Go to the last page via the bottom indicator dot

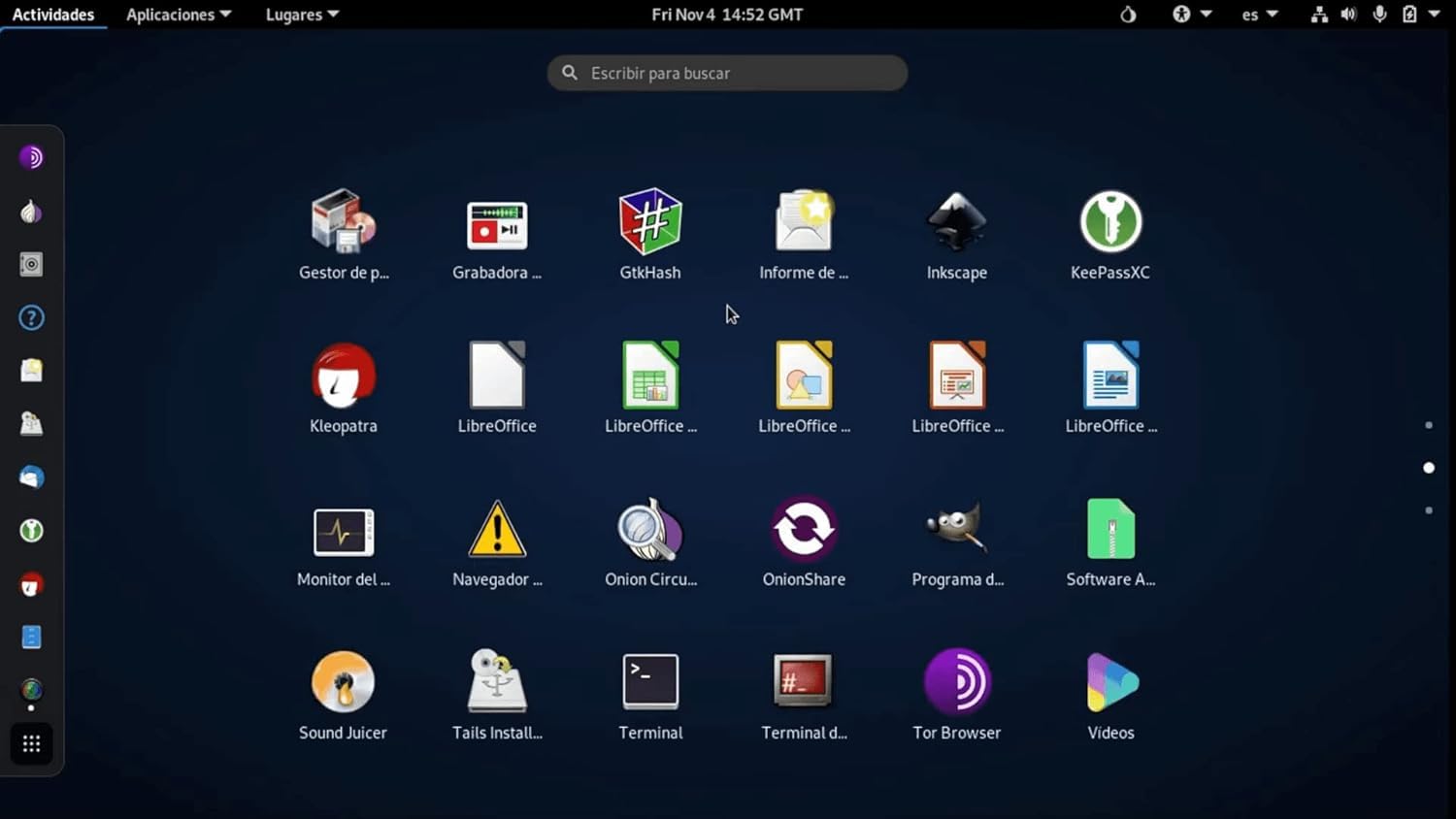click(1429, 510)
